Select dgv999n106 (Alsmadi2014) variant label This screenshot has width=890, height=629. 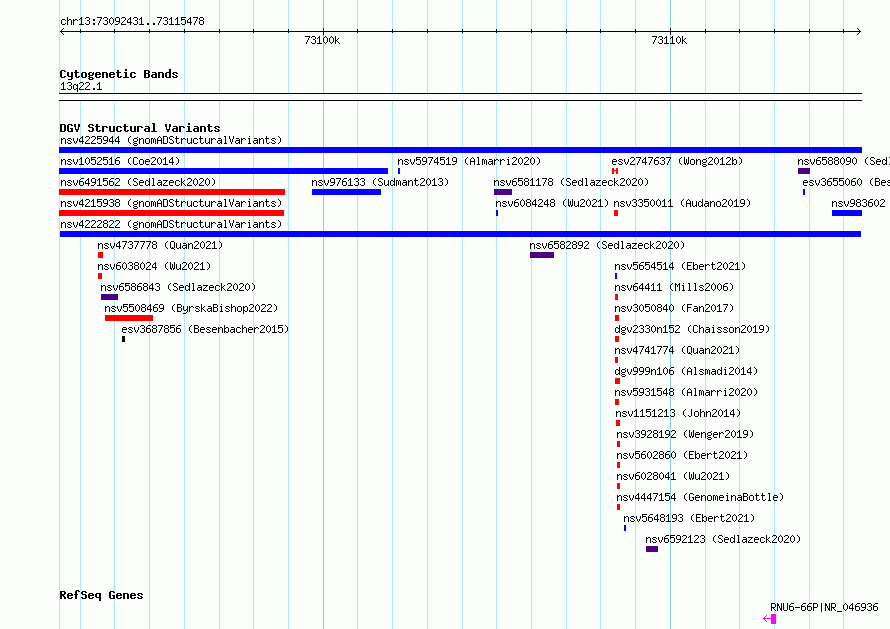686,371
